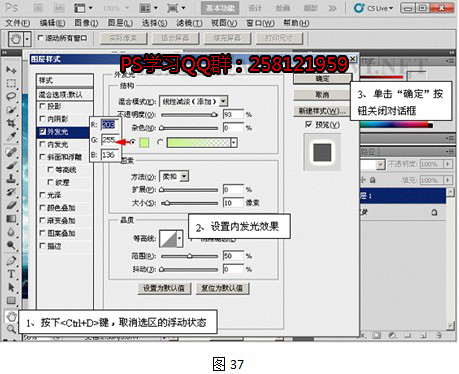
Task: Select the Rectangular Marquee tool
Action: 11,83
